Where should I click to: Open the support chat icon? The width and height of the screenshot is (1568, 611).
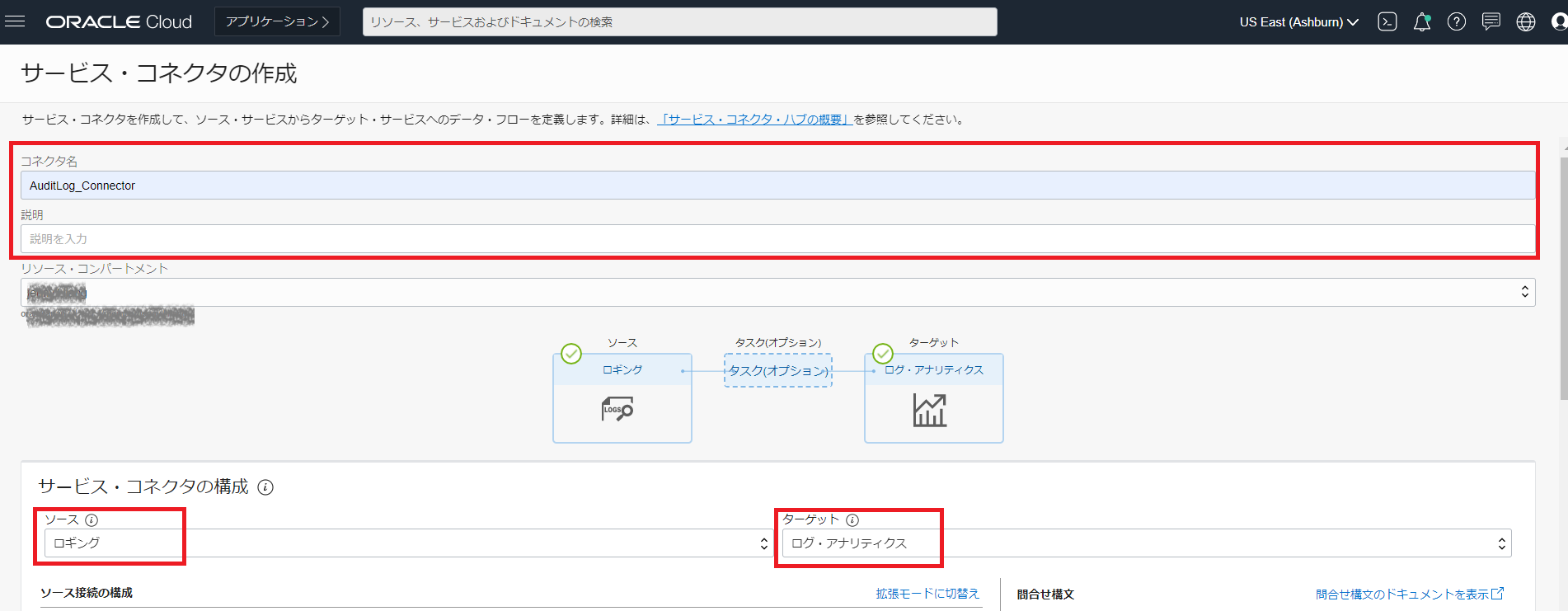[x=1491, y=22]
